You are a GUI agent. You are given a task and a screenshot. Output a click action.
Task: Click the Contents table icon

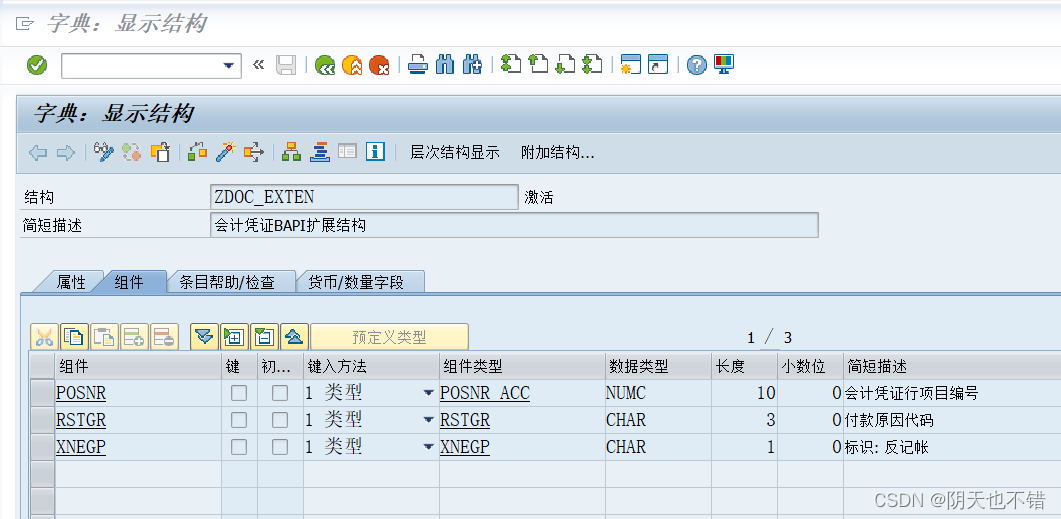347,152
